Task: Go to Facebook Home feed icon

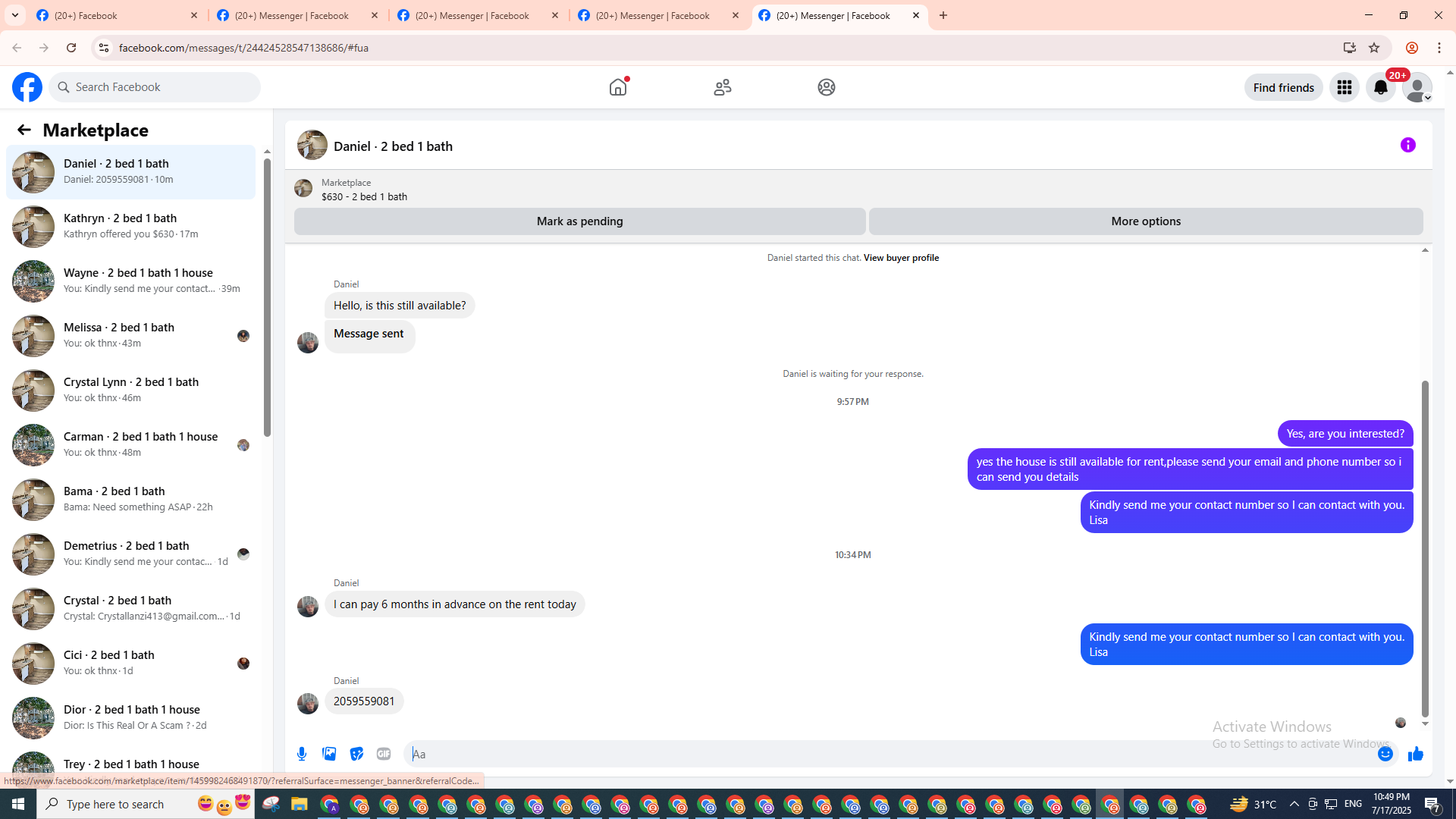Action: 618,87
